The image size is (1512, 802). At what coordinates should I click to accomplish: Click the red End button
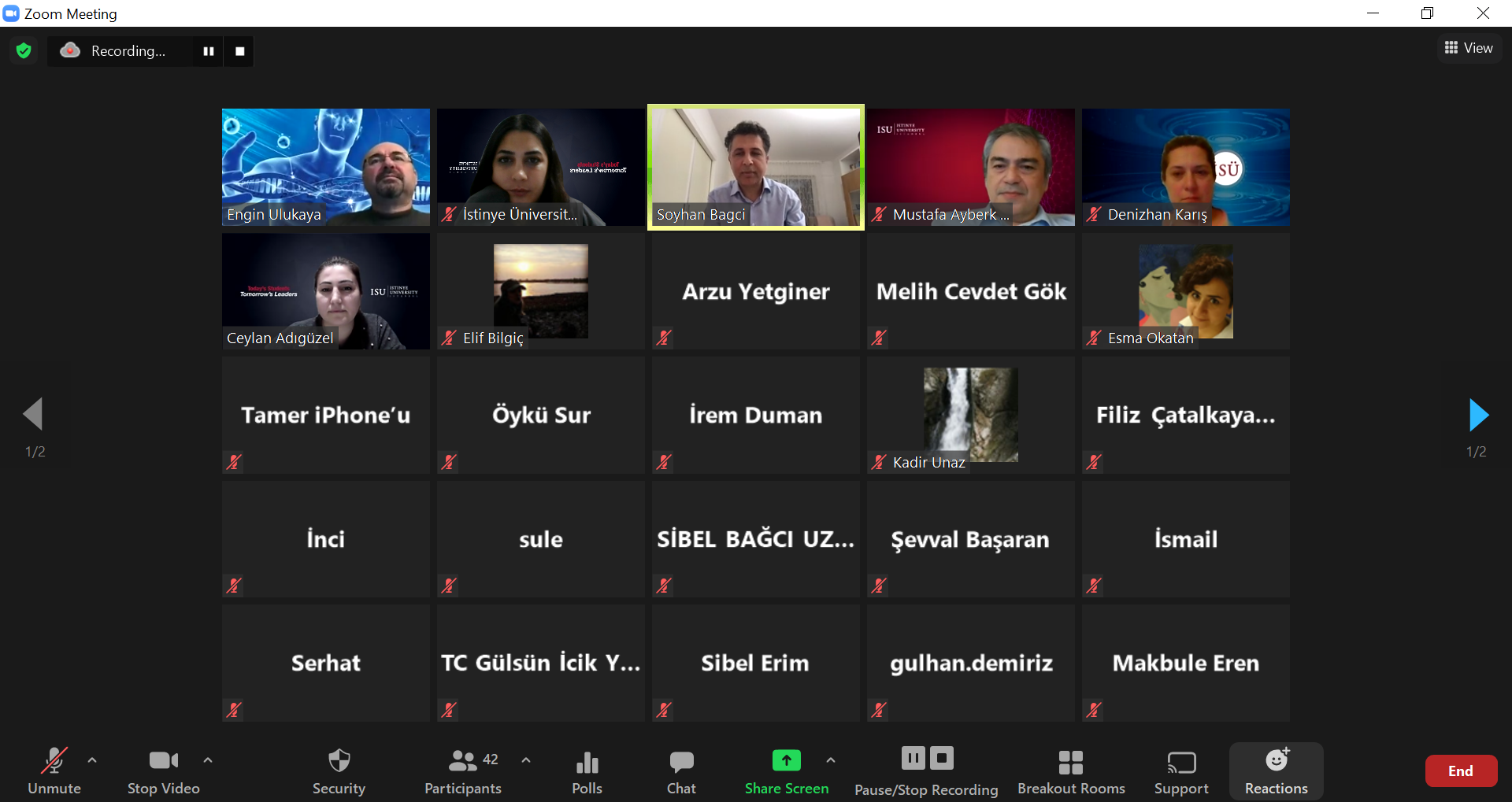tap(1461, 771)
